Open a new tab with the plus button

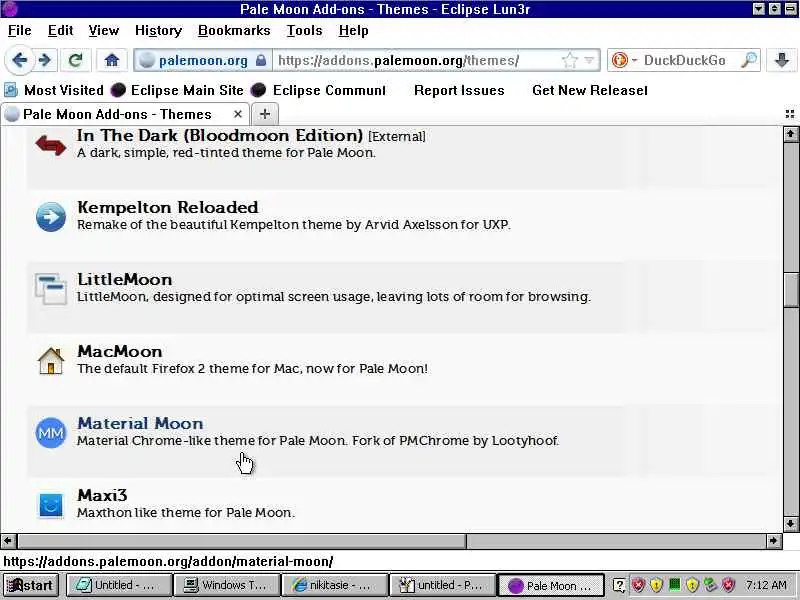[x=264, y=114]
